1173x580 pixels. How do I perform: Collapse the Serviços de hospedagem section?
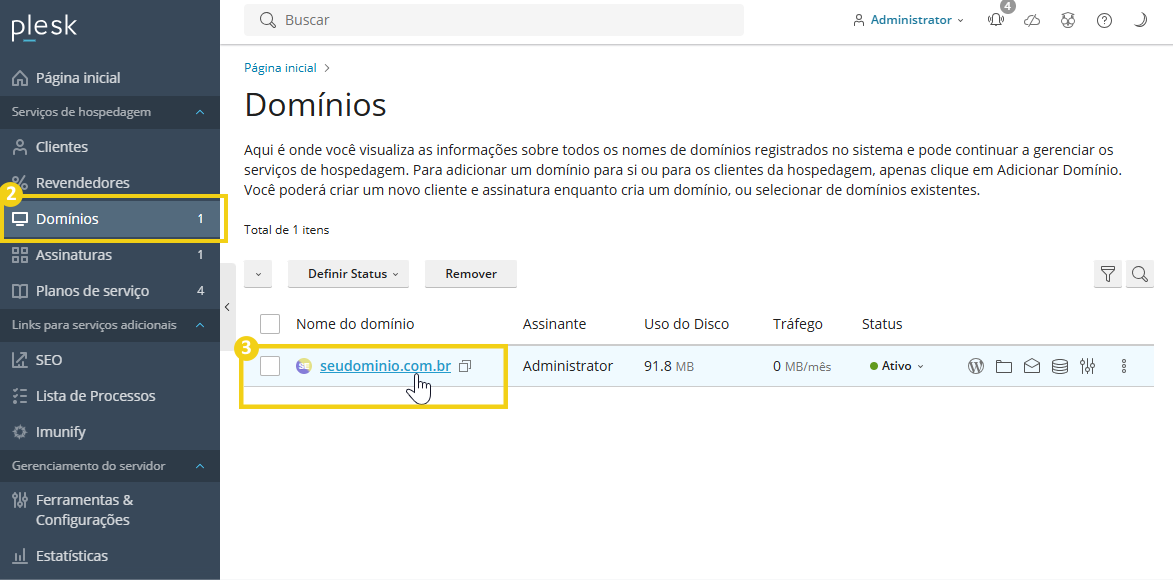(x=200, y=112)
